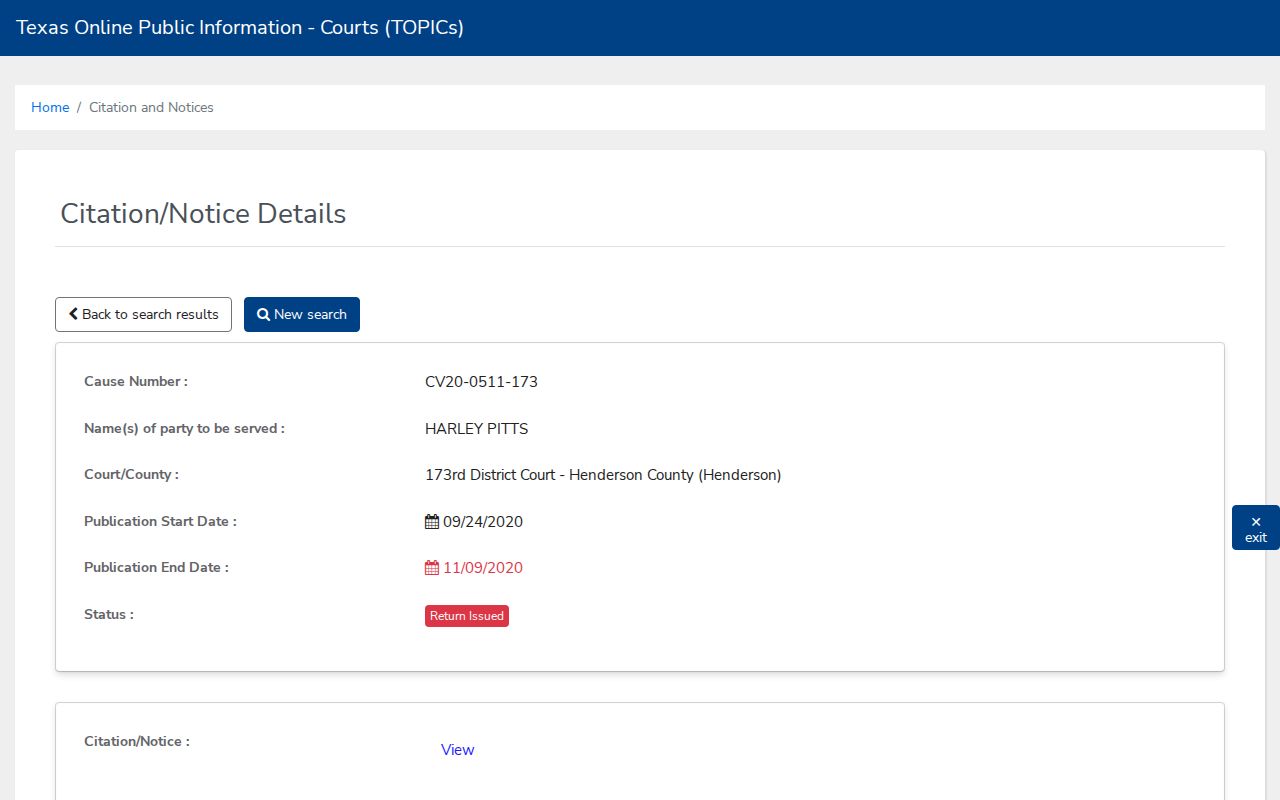Open the View citation link
This screenshot has height=800, width=1280.
coord(457,750)
